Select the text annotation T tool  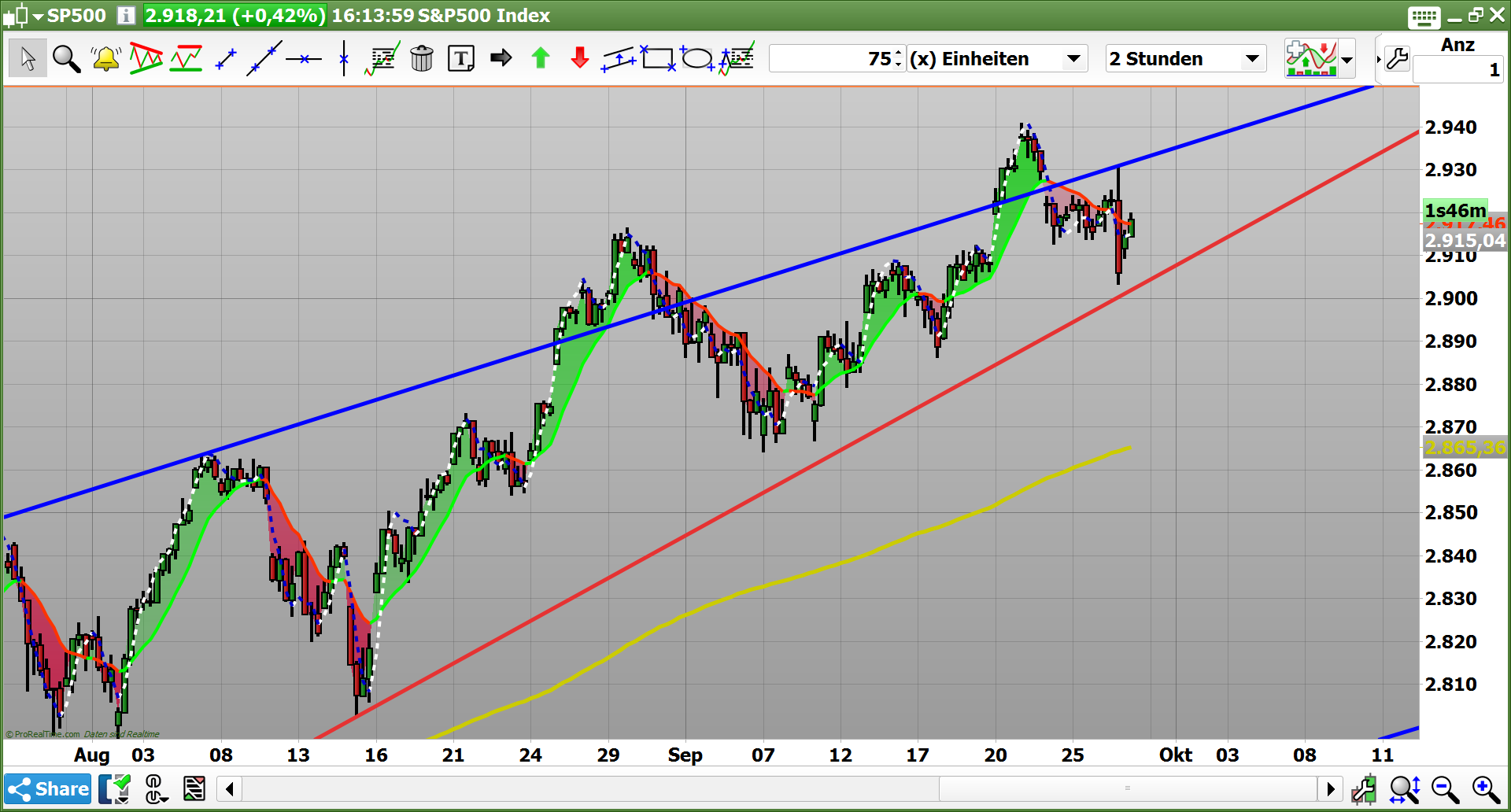coord(461,58)
